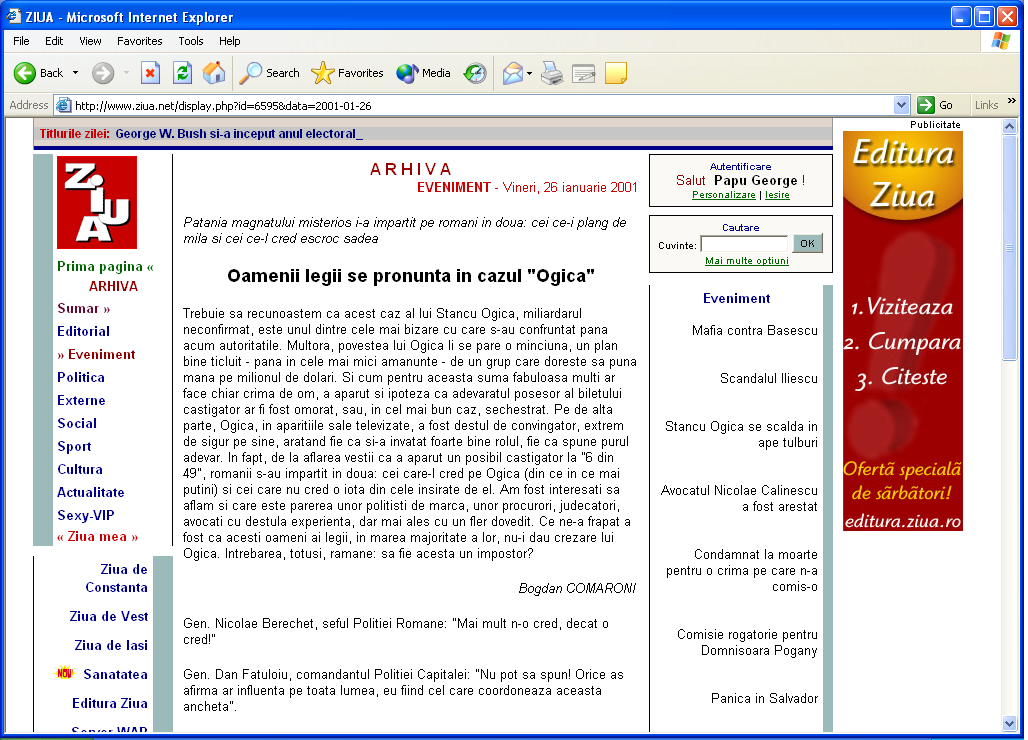This screenshot has width=1028, height=740.
Task: Open Ziua de Constanta link
Action: pos(117,579)
